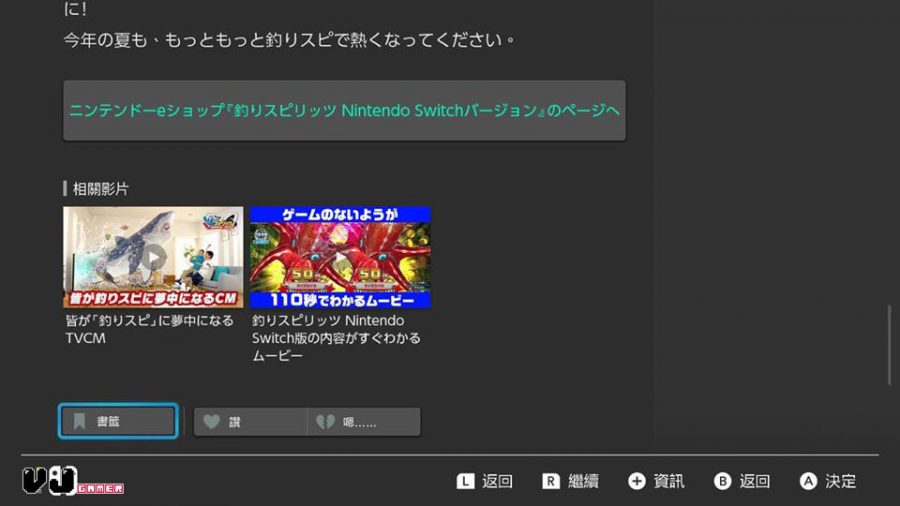Click the 繼續 label next to R
The width and height of the screenshot is (900, 506).
(583, 481)
